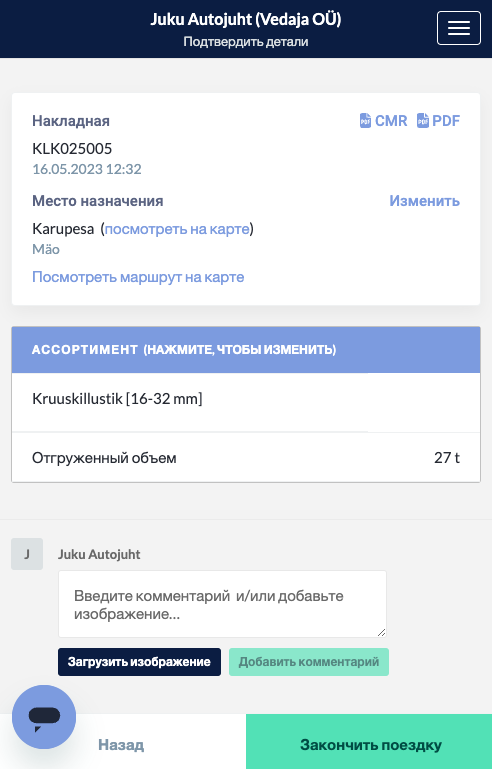Open the chat support bubble
The width and height of the screenshot is (492, 769).
(44, 717)
